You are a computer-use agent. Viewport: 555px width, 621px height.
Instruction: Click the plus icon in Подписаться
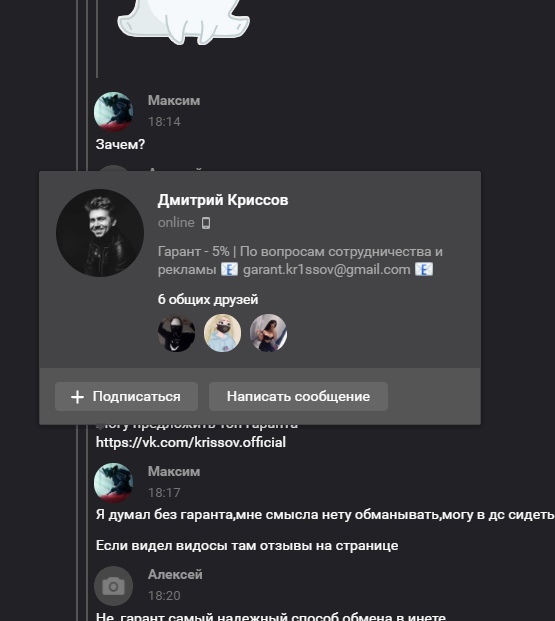point(77,397)
